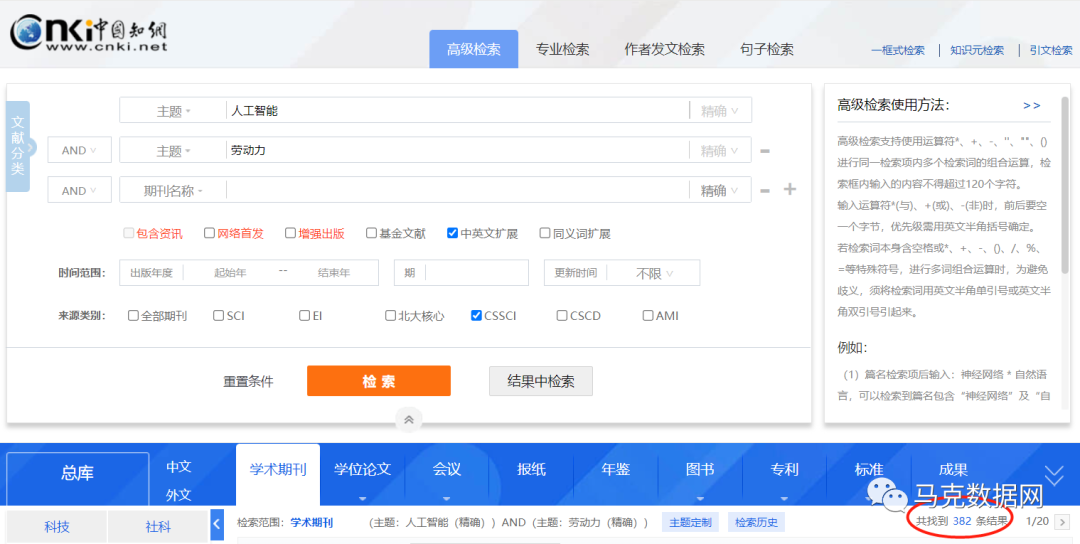Open the 更新时间 不限 dropdown
The width and height of the screenshot is (1080, 544).
pos(653,273)
